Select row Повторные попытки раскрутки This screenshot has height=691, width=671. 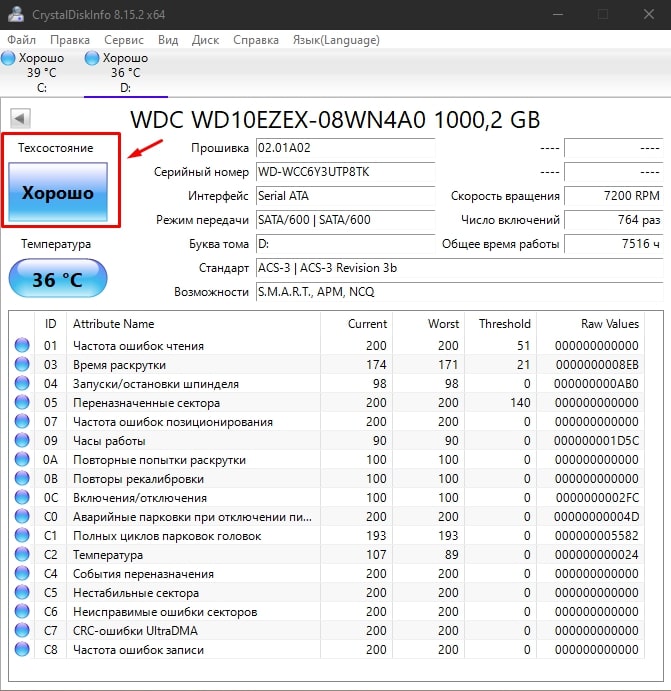click(x=326, y=460)
